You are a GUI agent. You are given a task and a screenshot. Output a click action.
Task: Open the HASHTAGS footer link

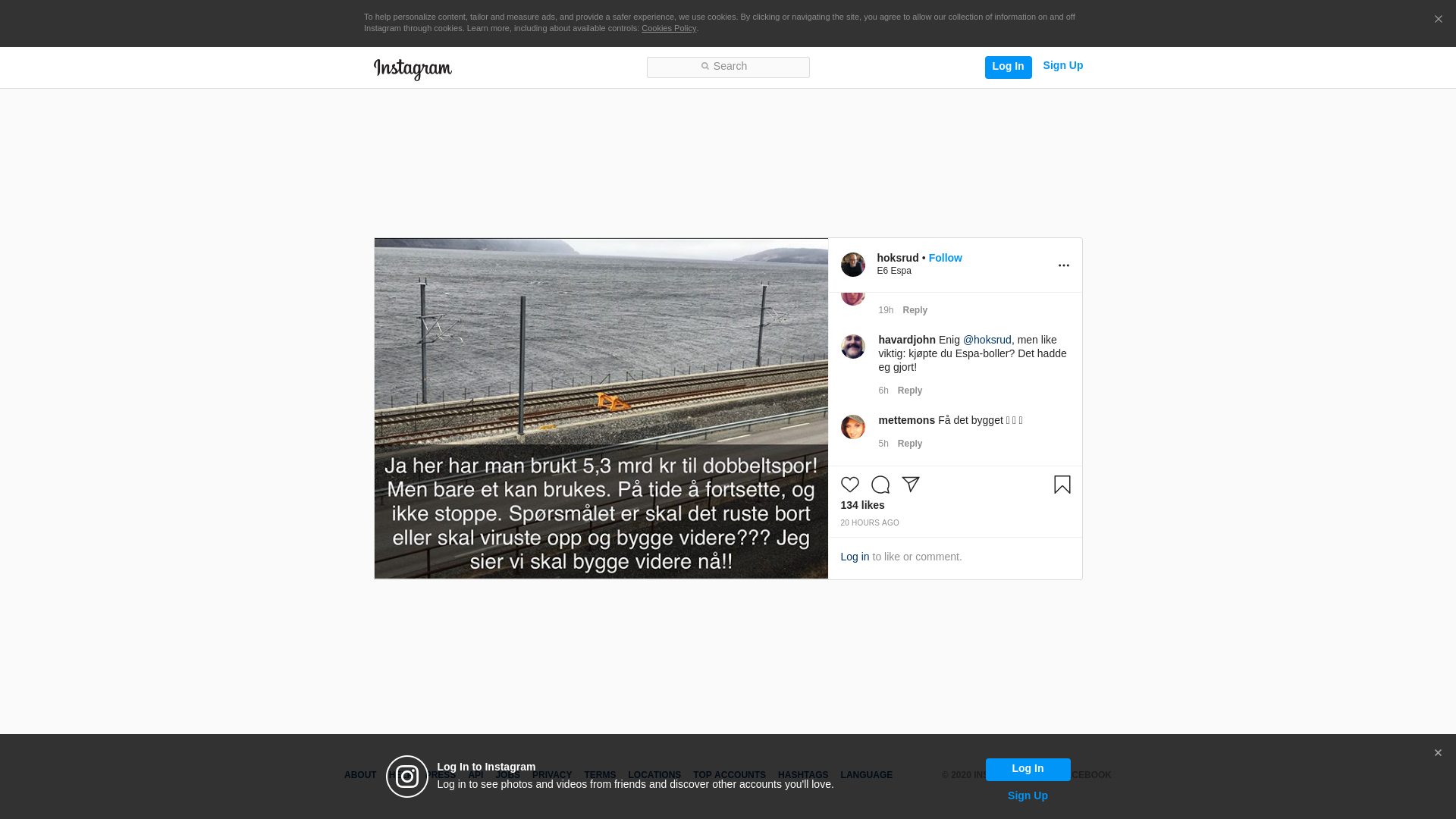coord(802,775)
